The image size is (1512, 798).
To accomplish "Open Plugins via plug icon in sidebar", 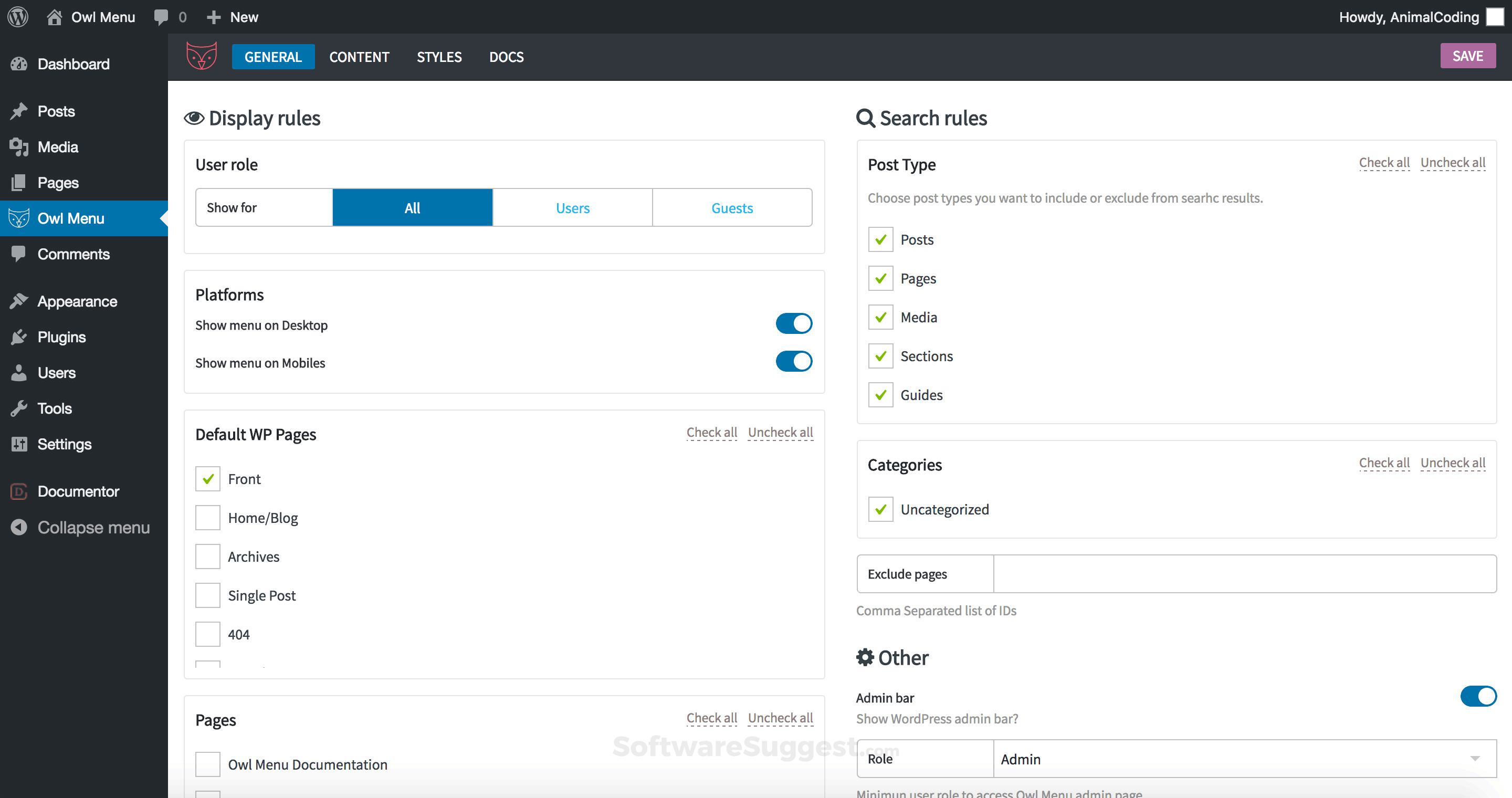I will [19, 337].
